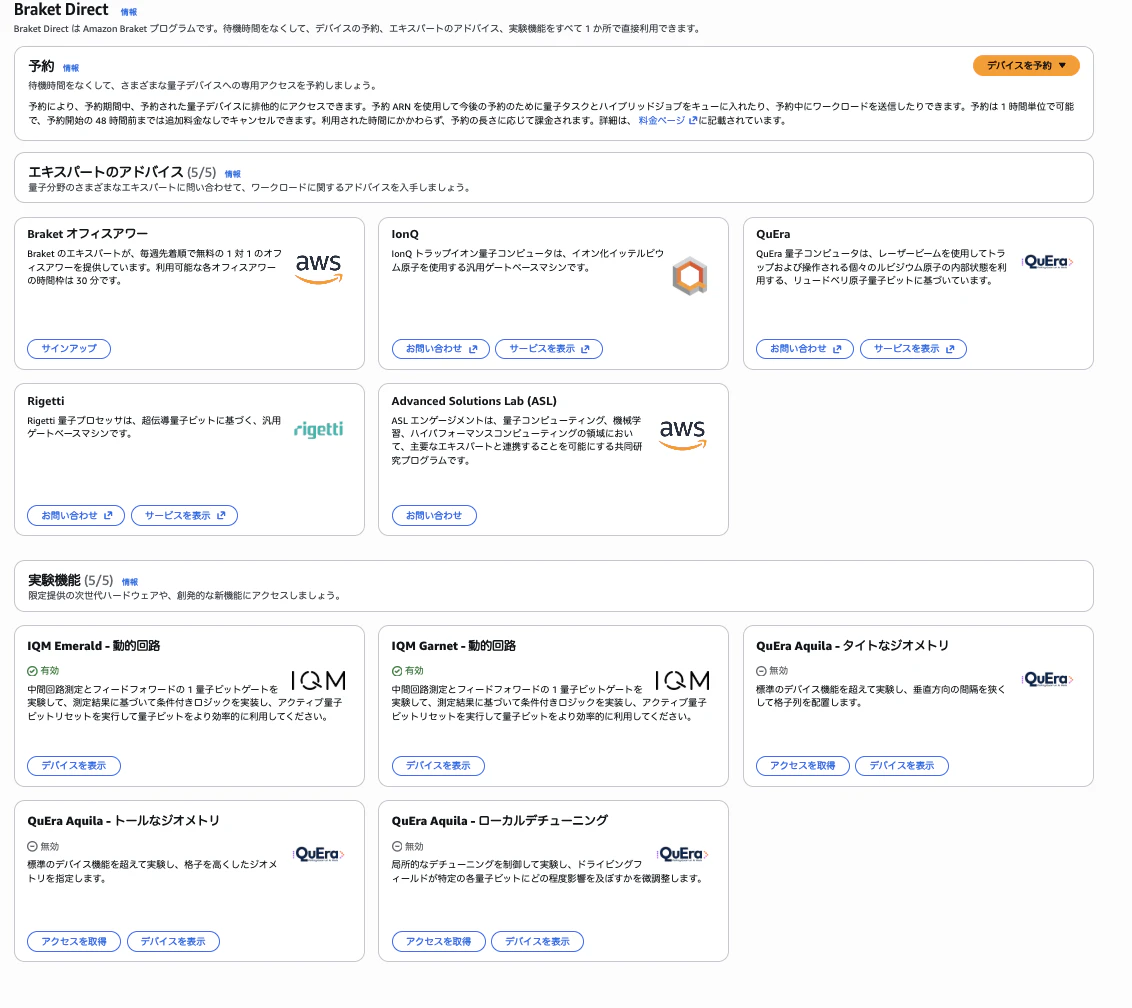This screenshot has width=1132, height=1008.
Task: Click the QuEra Aquila - タイトなジオメトリ heading
Action: [852, 646]
